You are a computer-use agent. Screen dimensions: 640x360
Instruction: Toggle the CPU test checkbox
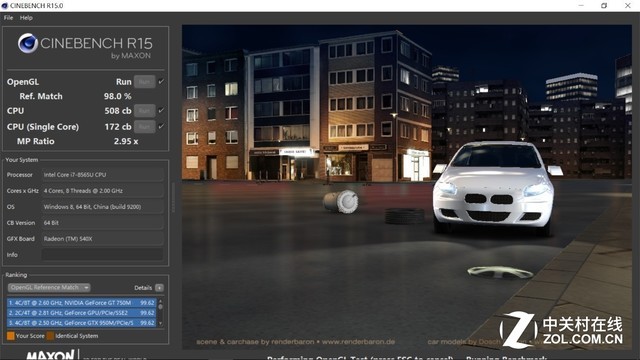pyautogui.click(x=161, y=110)
